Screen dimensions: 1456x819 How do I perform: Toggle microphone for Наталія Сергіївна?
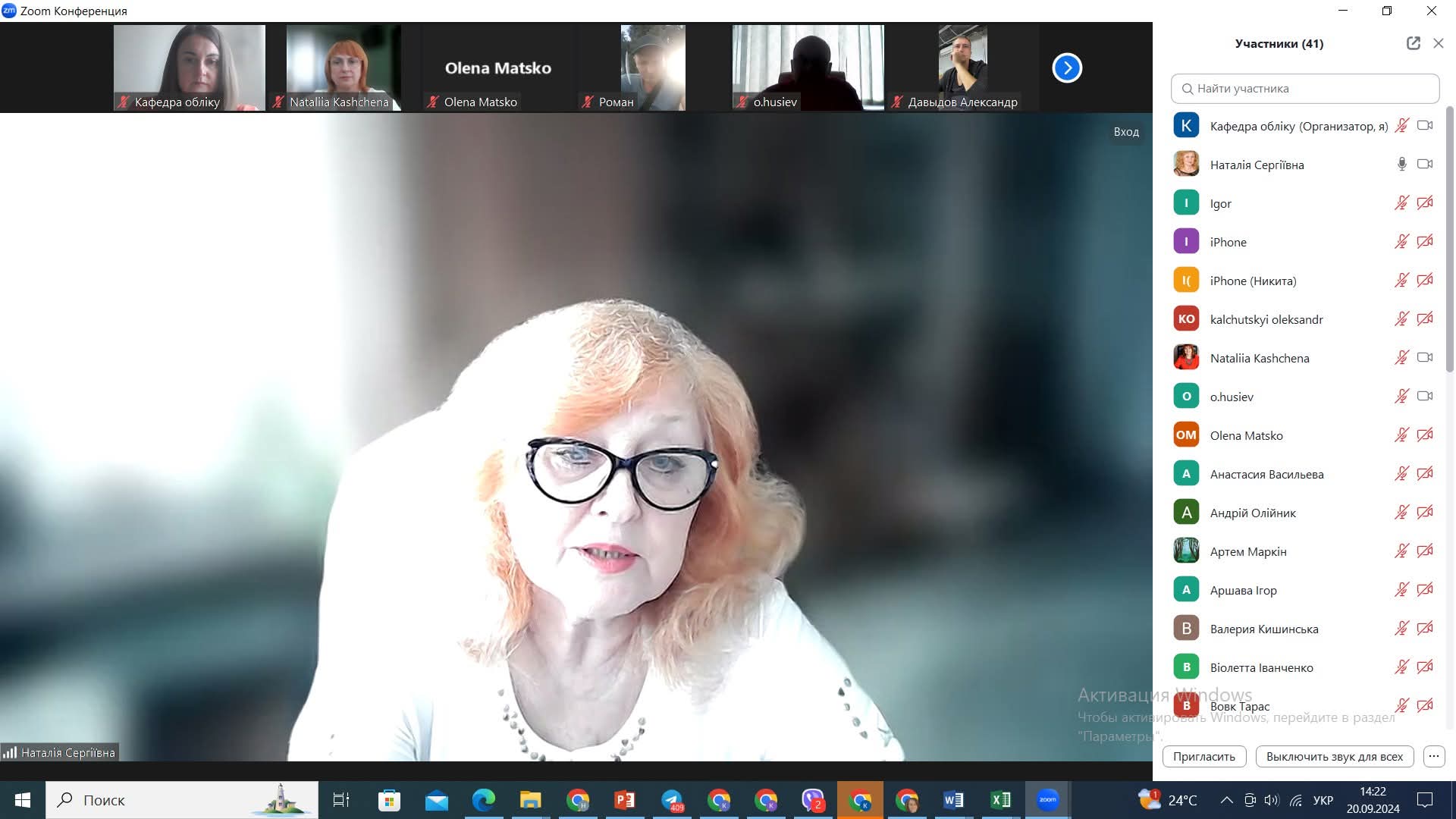1401,165
